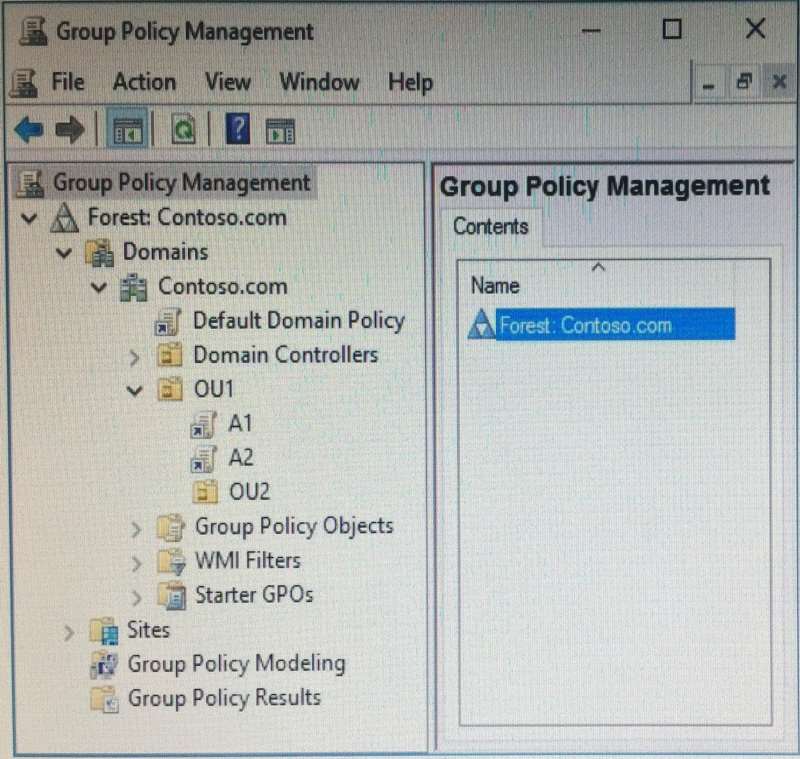
Task: Click the Back arrow toolbar button
Action: [x=29, y=129]
